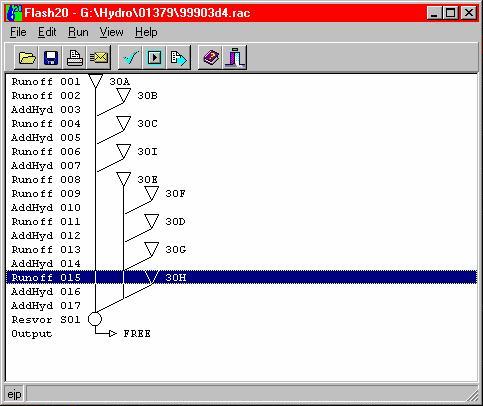Image resolution: width=483 pixels, height=406 pixels.
Task: Open the View menu
Action: [x=111, y=32]
